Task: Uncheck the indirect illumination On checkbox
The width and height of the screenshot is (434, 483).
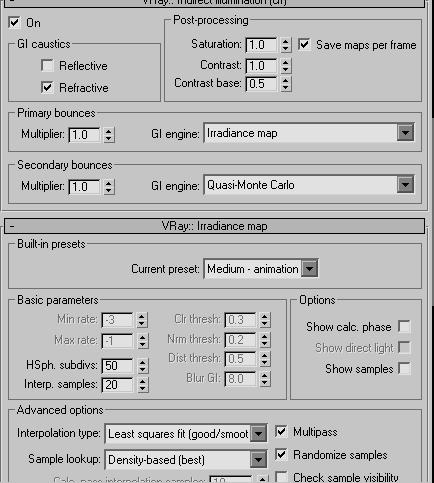Action: pyautogui.click(x=14, y=23)
